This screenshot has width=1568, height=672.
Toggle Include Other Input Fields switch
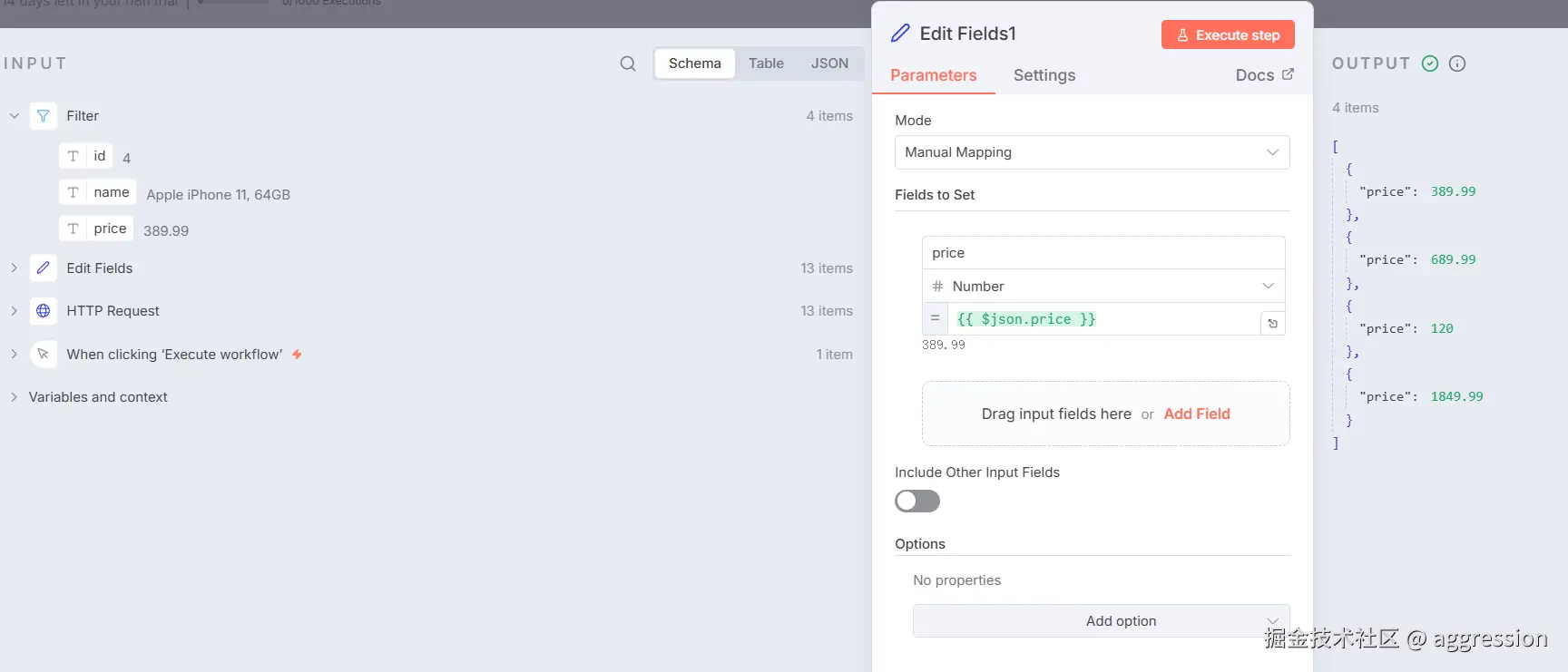click(917, 502)
